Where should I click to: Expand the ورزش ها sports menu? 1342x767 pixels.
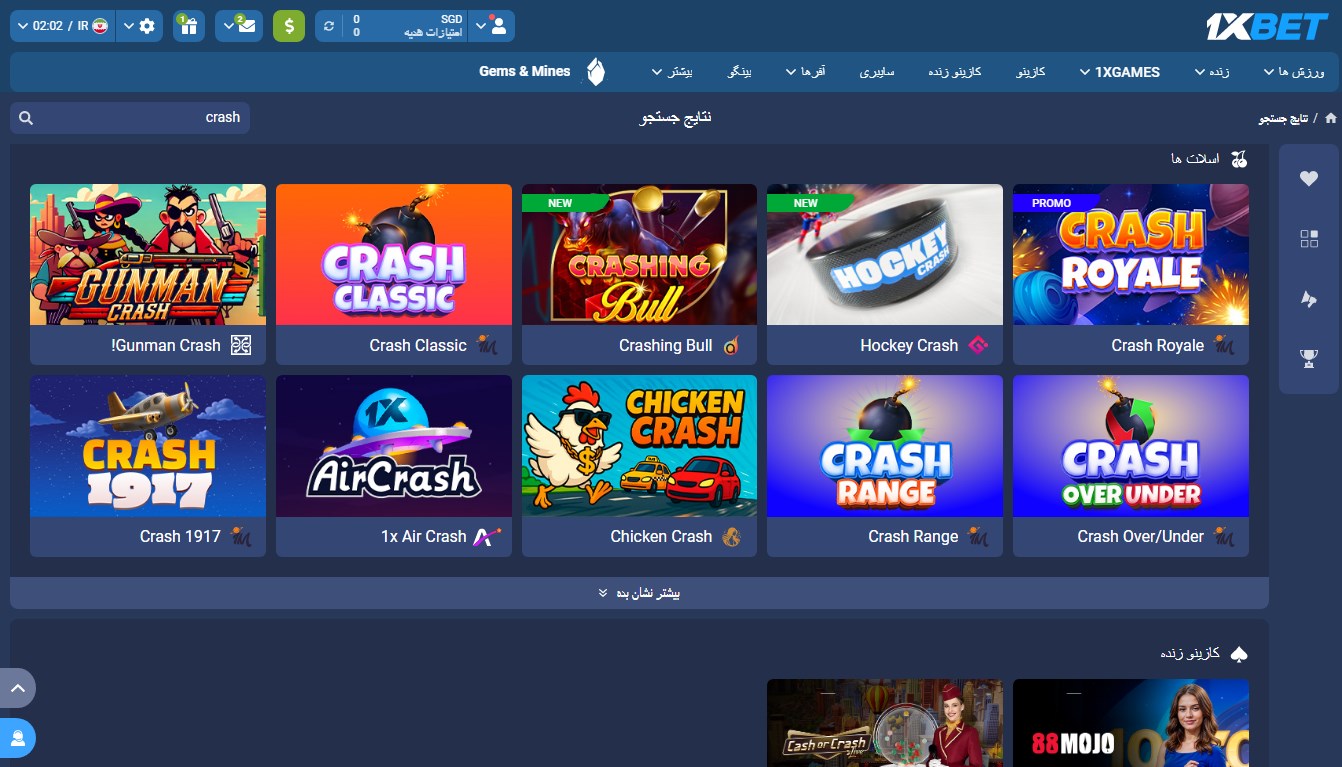click(1294, 72)
